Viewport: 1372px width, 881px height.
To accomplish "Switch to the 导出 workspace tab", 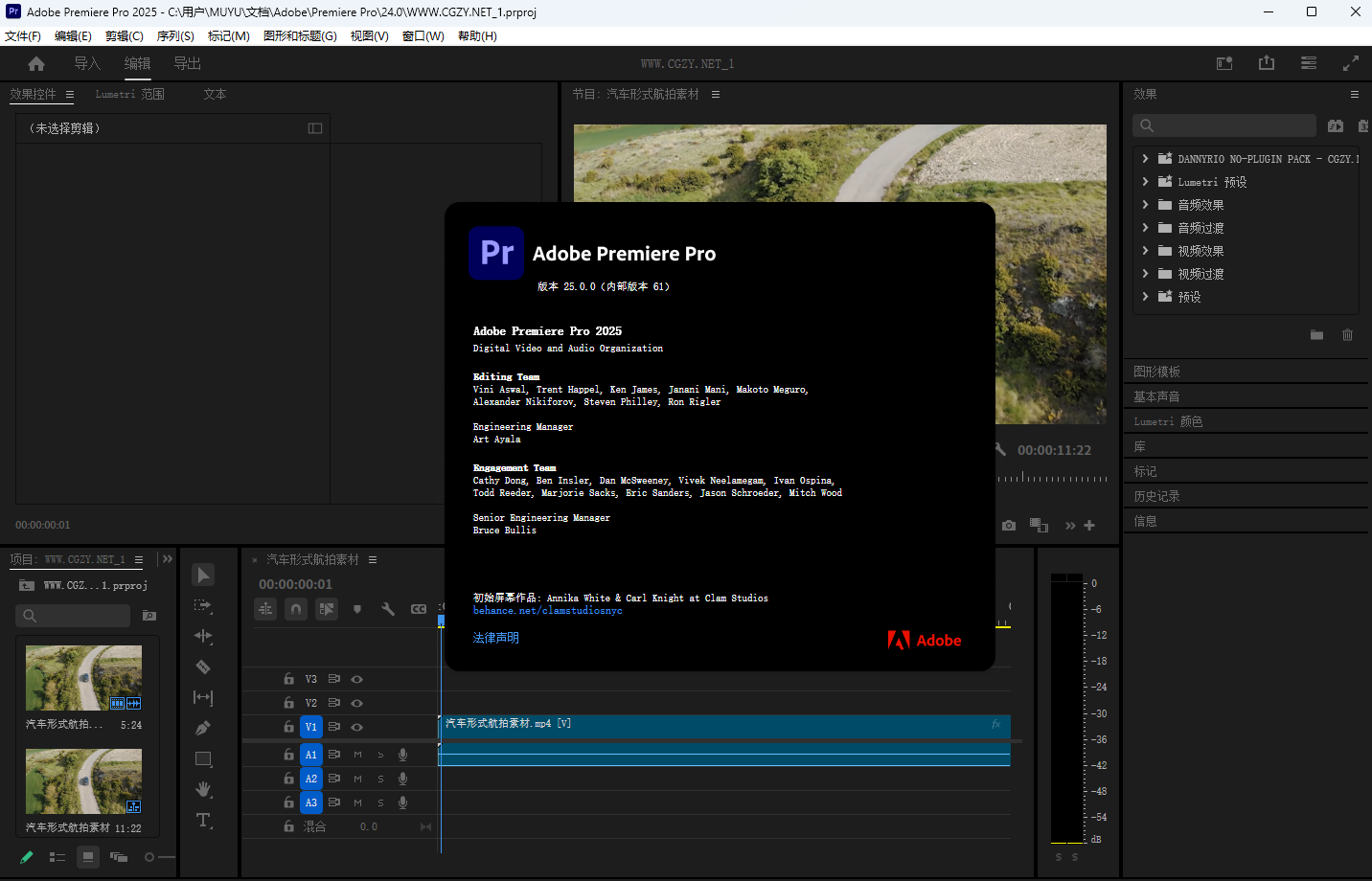I will click(187, 63).
